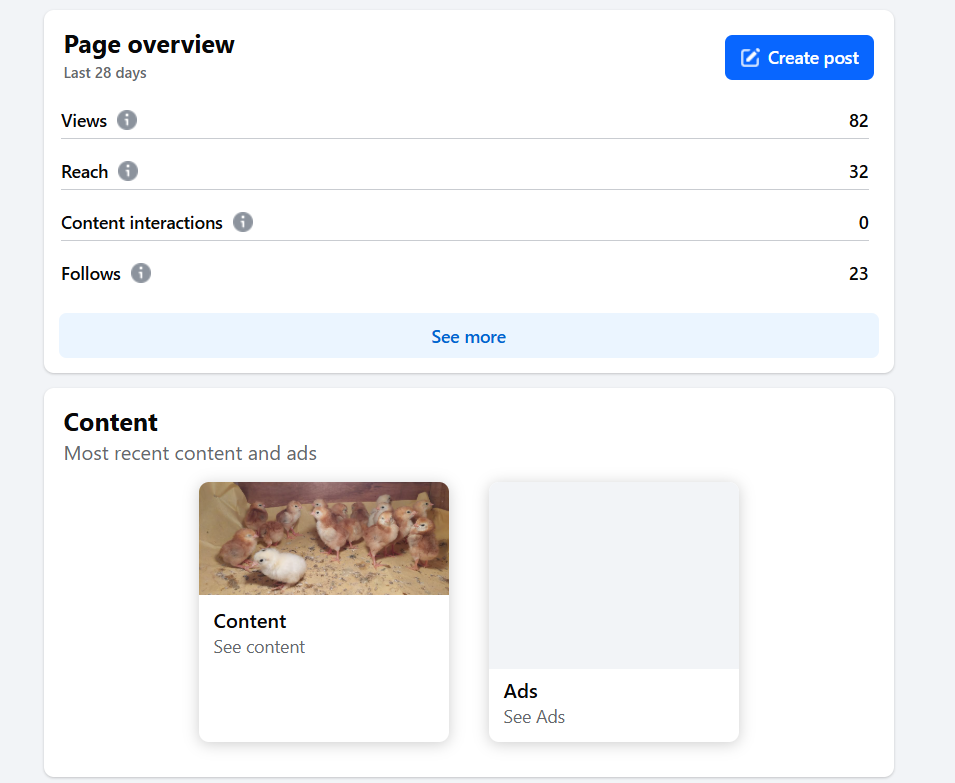Click the Last 28 days text
The width and height of the screenshot is (955, 783).
click(x=105, y=73)
